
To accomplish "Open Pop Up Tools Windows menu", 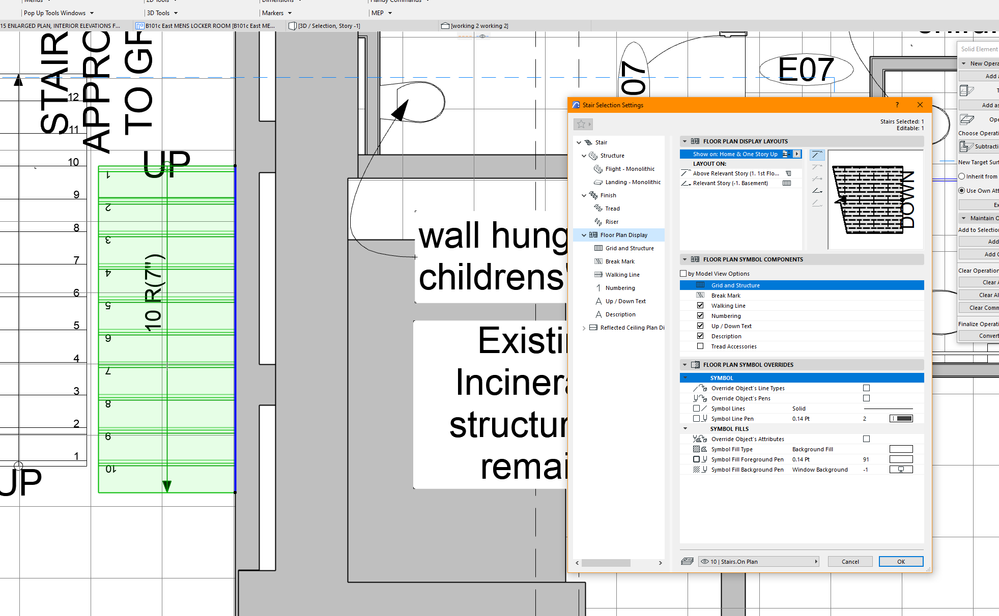I will tap(59, 13).
